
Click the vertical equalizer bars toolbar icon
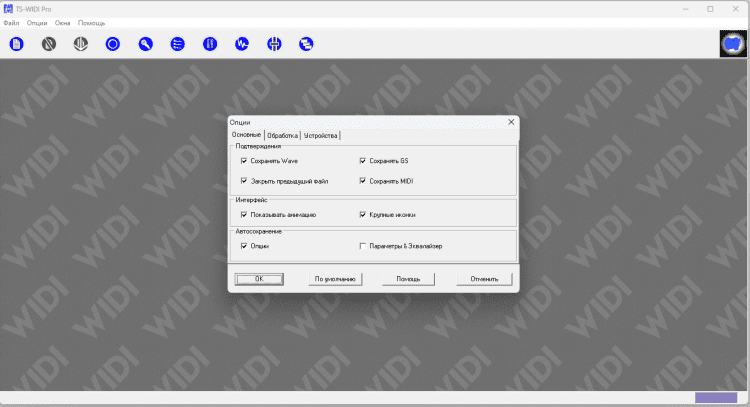(x=210, y=44)
